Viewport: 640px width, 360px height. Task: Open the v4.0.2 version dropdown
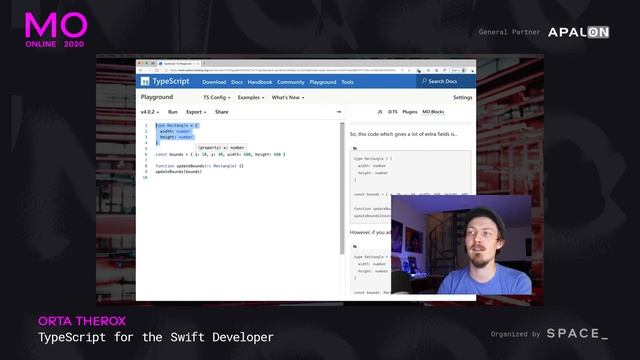(x=150, y=112)
